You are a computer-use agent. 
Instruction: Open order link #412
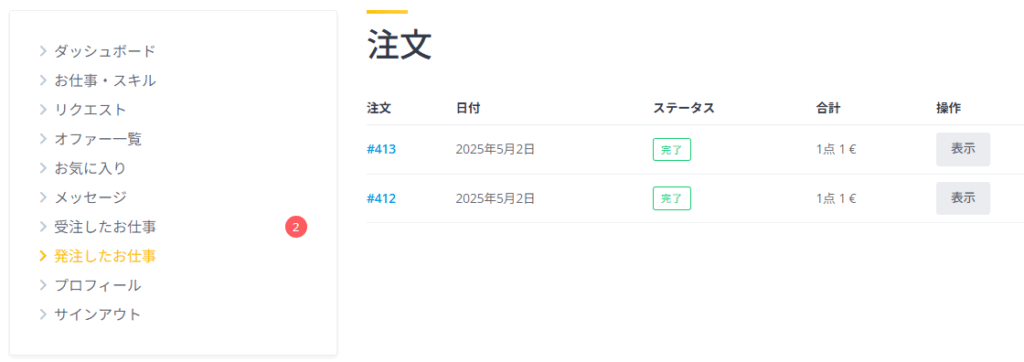click(x=381, y=198)
